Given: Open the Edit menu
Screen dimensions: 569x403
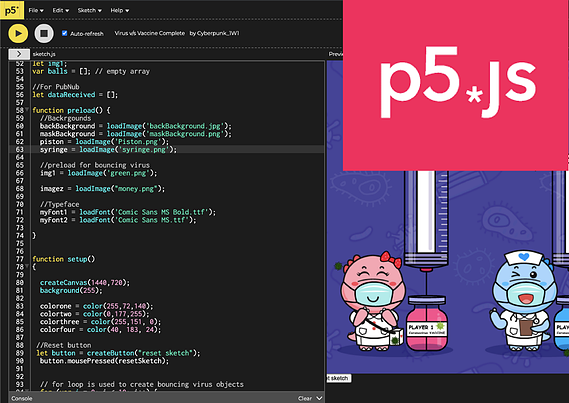Looking at the screenshot, I should (61, 10).
